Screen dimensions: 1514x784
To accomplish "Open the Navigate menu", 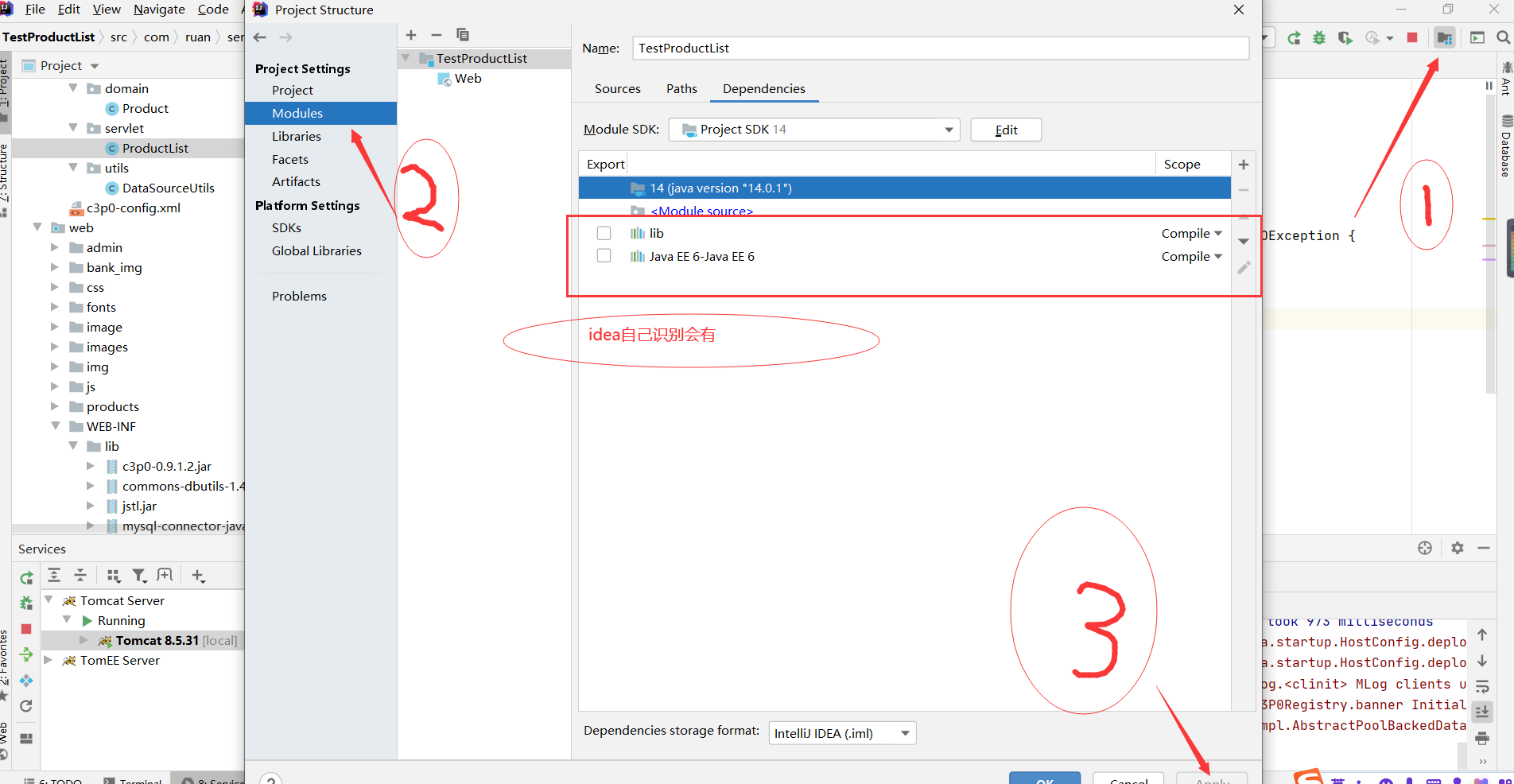I will pos(159,10).
